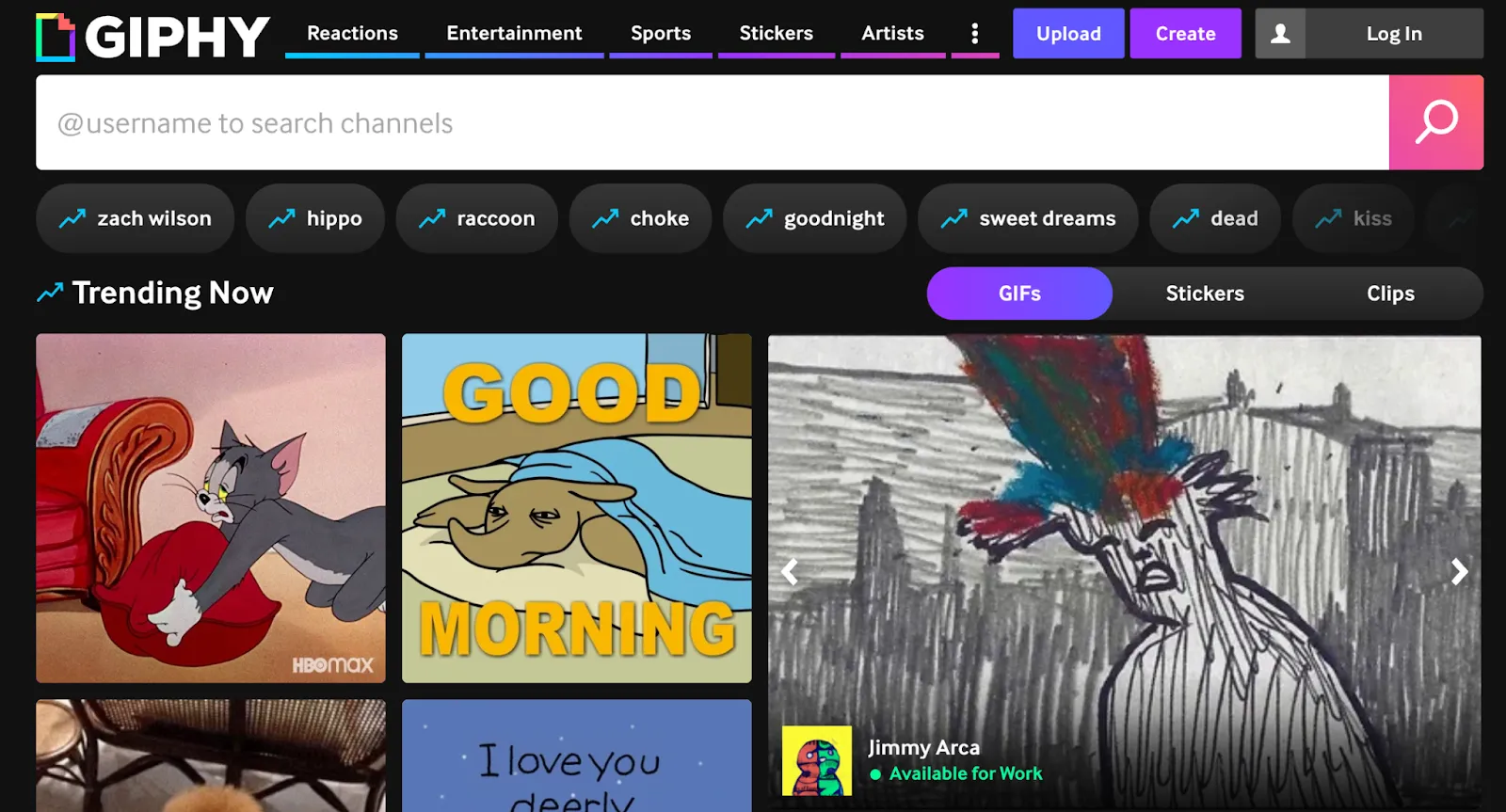The width and height of the screenshot is (1506, 812).
Task: Select the trending tag sweet dreams
Action: [1029, 218]
